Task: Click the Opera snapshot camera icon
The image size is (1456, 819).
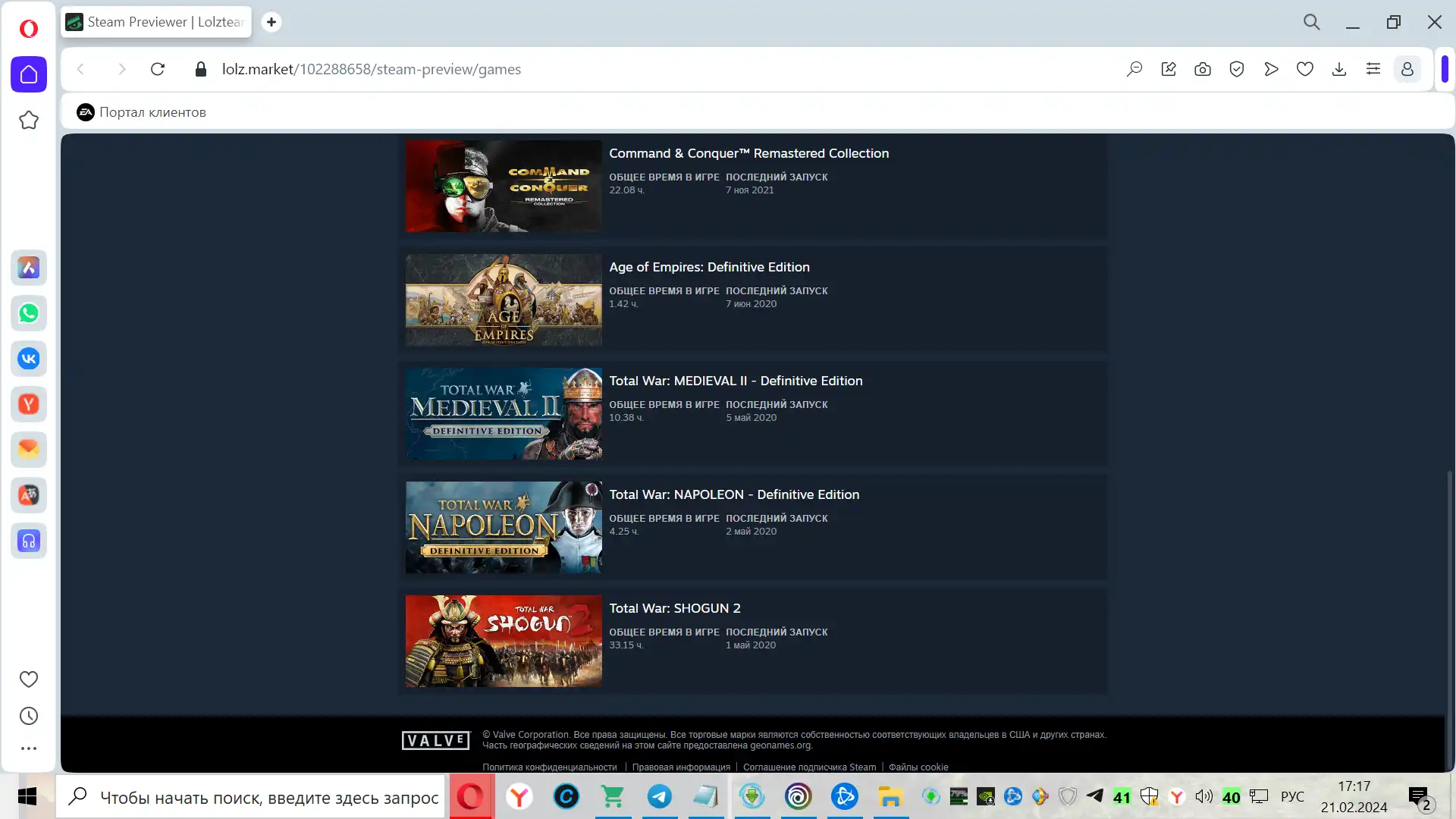Action: (x=1203, y=69)
